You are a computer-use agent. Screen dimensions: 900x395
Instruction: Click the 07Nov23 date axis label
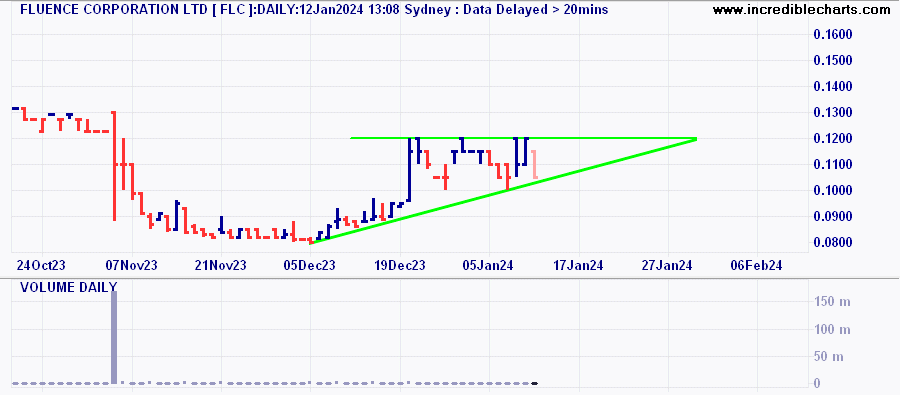point(132,265)
